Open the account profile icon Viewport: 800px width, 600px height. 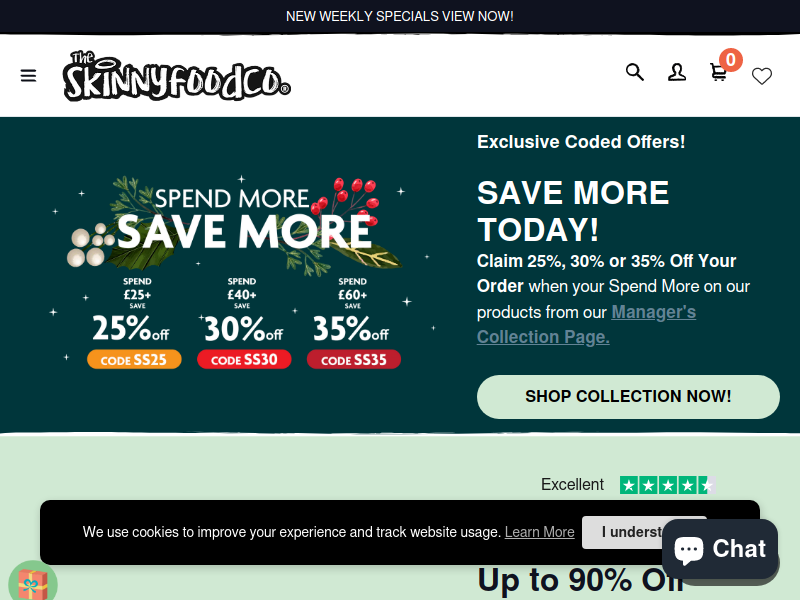(x=677, y=72)
